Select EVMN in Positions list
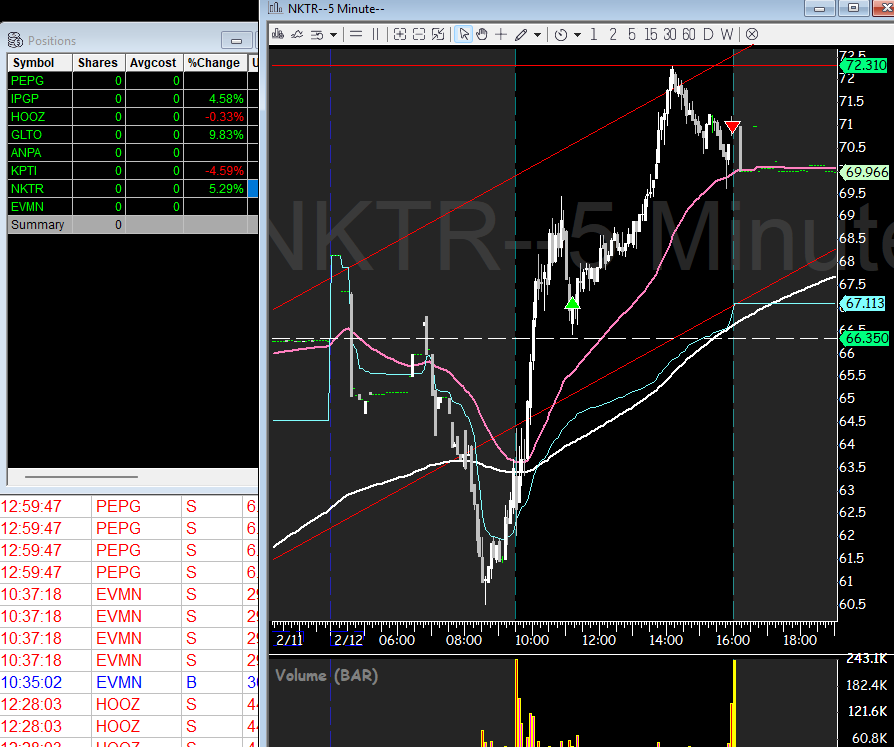The image size is (894, 747). point(27,206)
